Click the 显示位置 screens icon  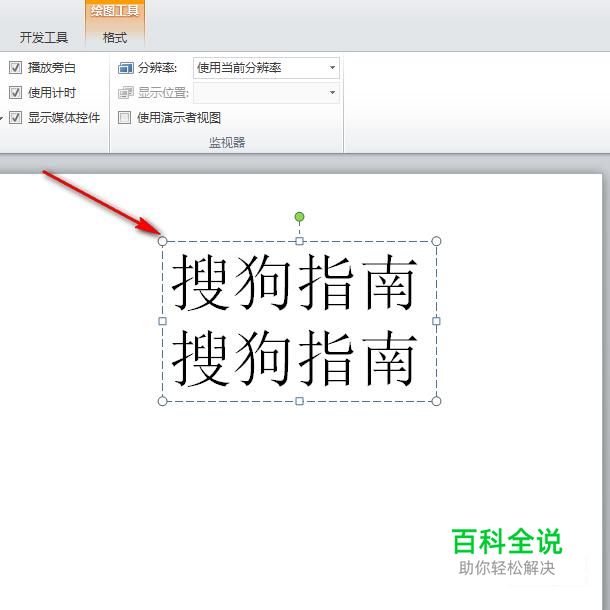click(126, 93)
